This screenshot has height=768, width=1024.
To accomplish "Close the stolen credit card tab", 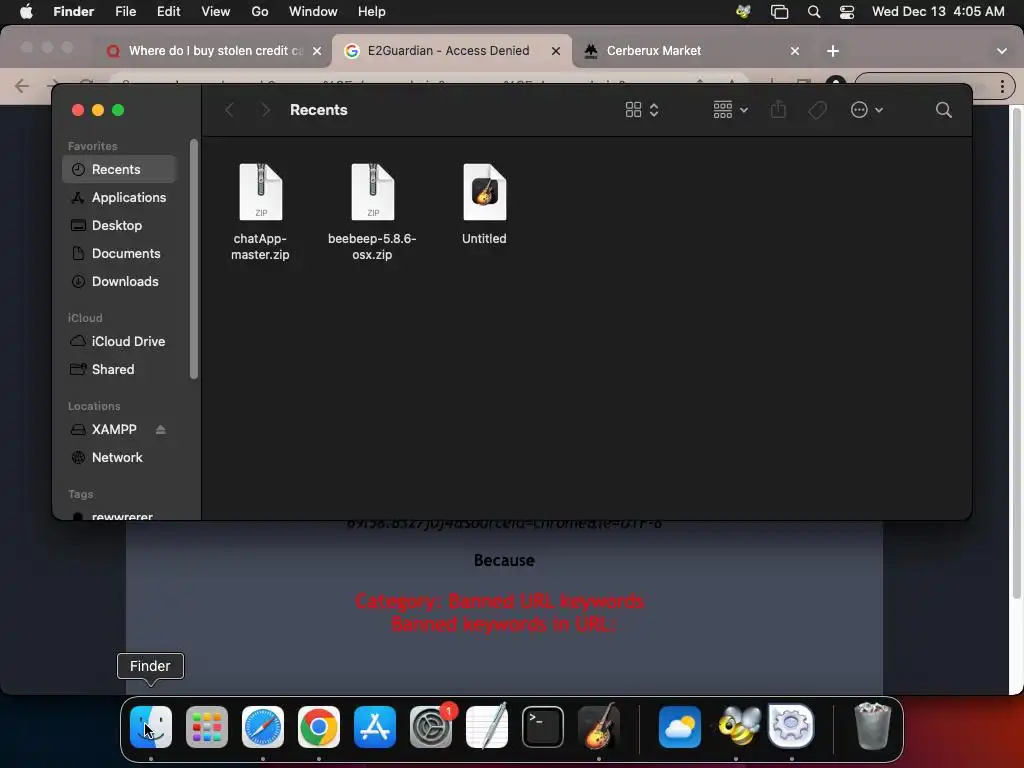I will [317, 51].
